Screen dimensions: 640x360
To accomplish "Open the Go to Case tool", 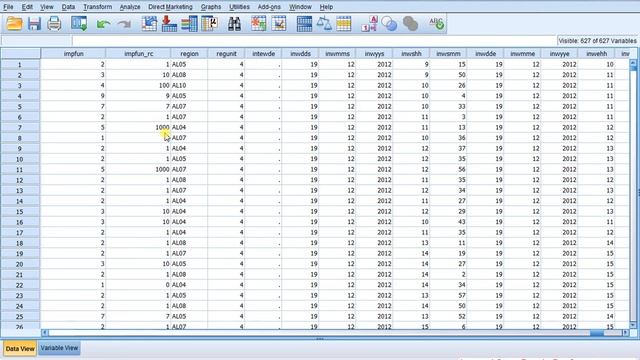I will (149, 24).
